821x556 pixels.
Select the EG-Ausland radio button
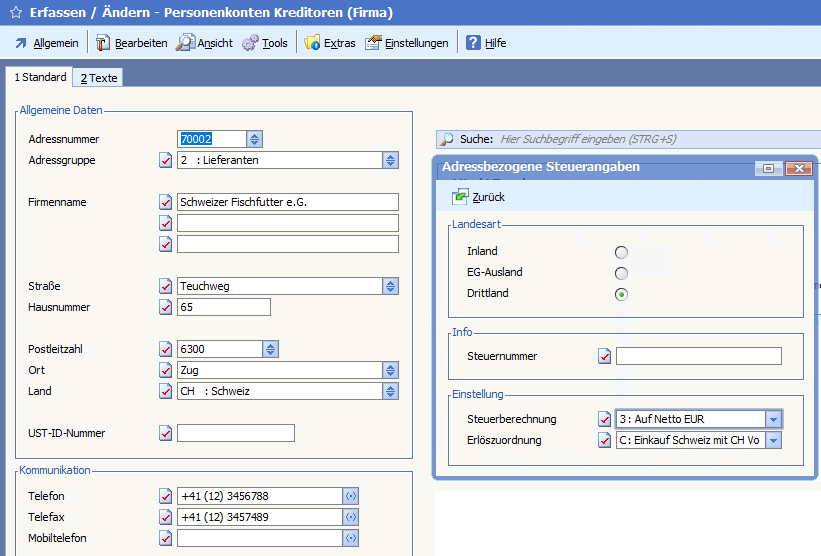click(622, 273)
